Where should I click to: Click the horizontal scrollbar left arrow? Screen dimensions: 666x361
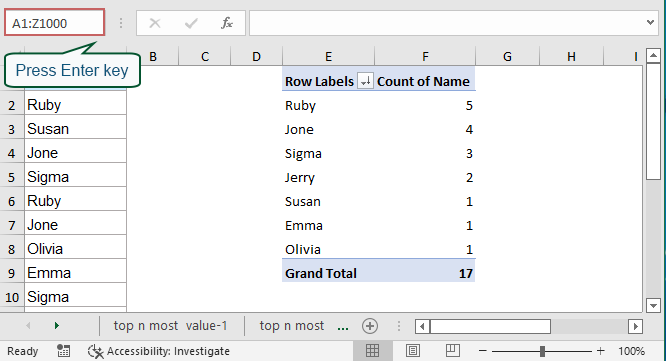click(x=422, y=327)
